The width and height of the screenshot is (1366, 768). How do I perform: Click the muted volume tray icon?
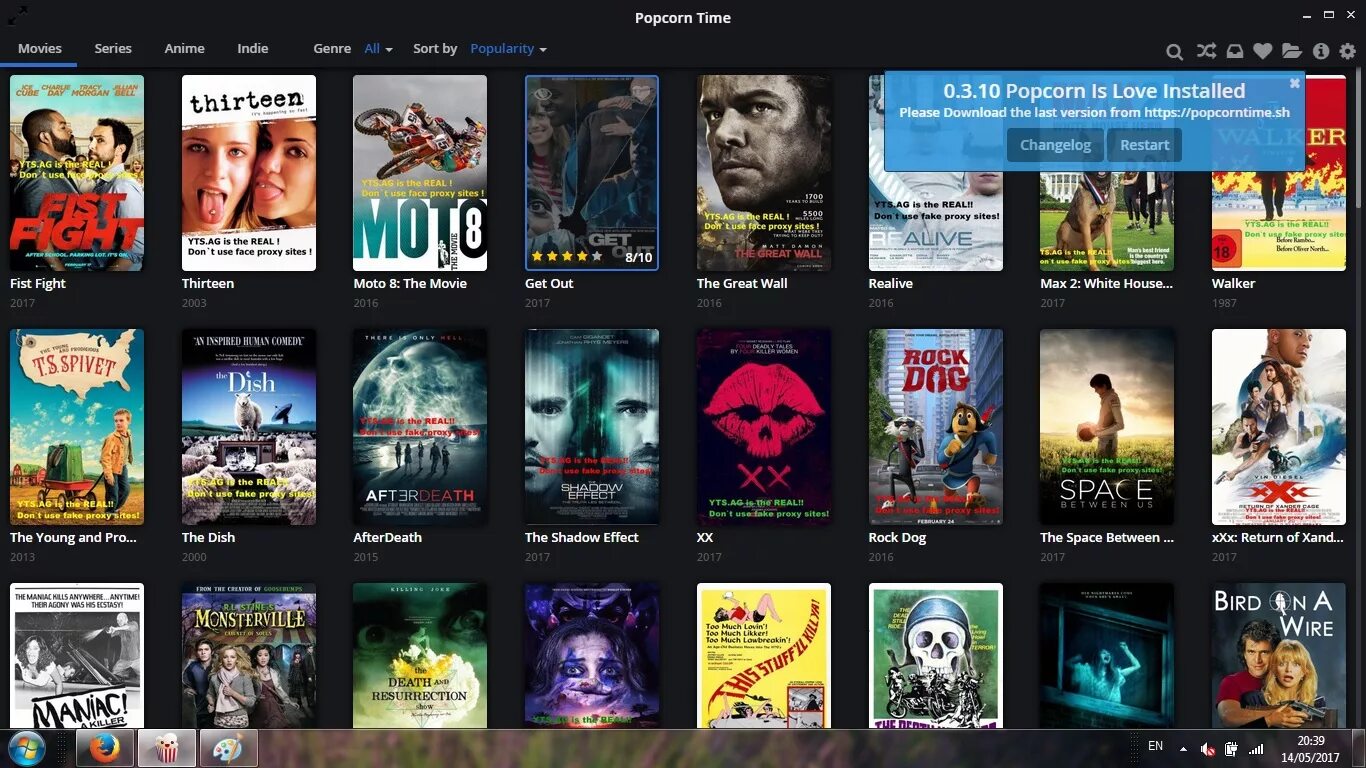pos(1208,748)
